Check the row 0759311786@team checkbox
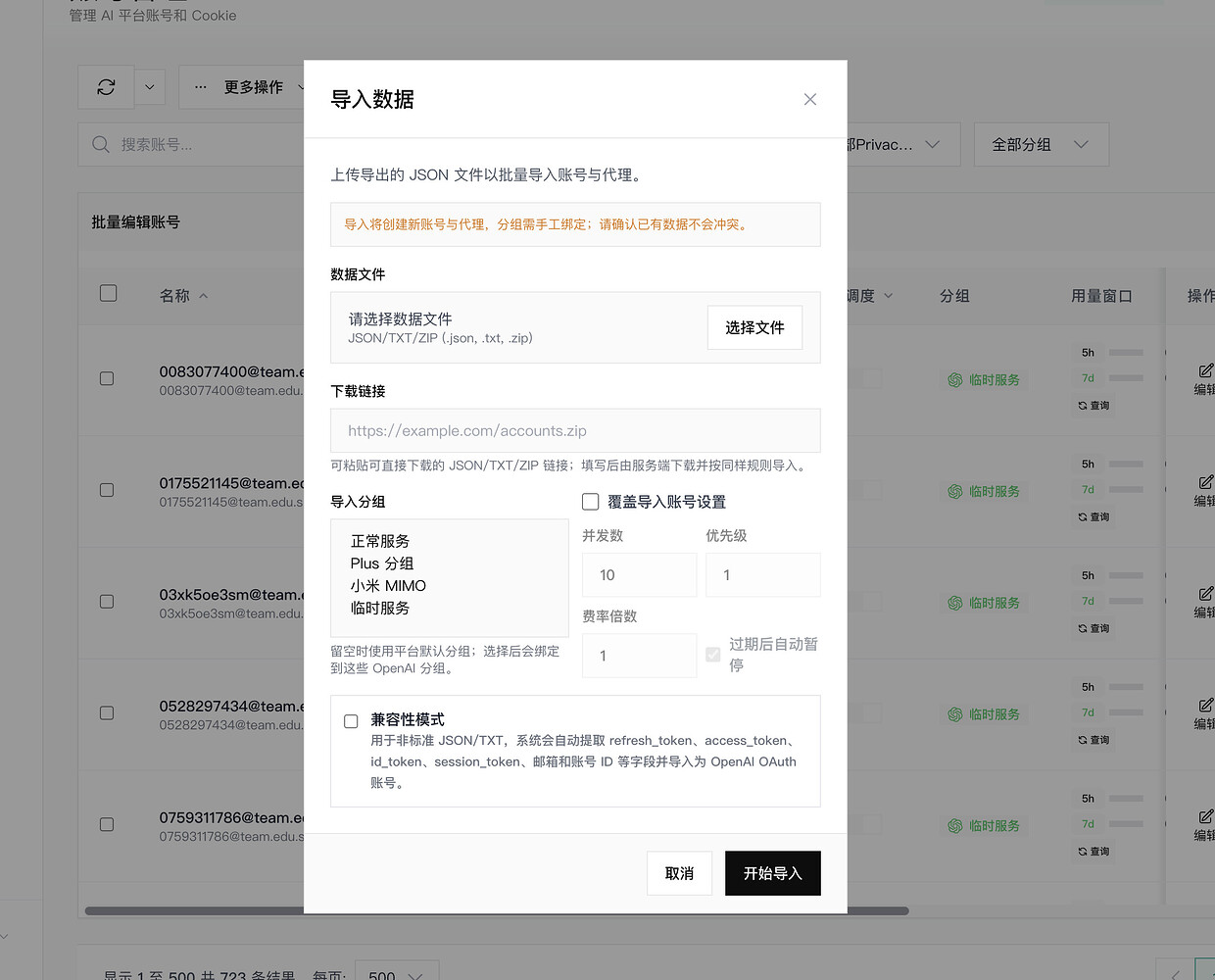Viewport: 1215px width, 980px height. pyautogui.click(x=107, y=824)
